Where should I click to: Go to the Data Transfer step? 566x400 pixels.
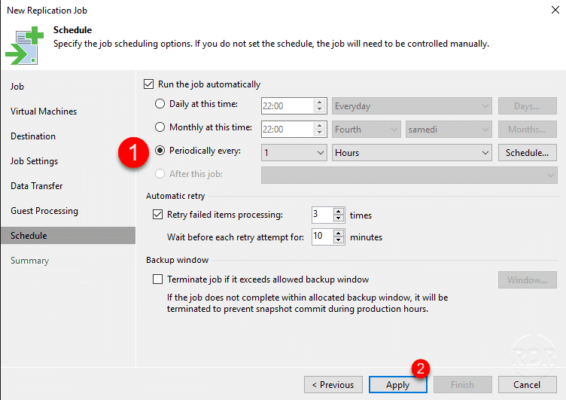point(36,186)
